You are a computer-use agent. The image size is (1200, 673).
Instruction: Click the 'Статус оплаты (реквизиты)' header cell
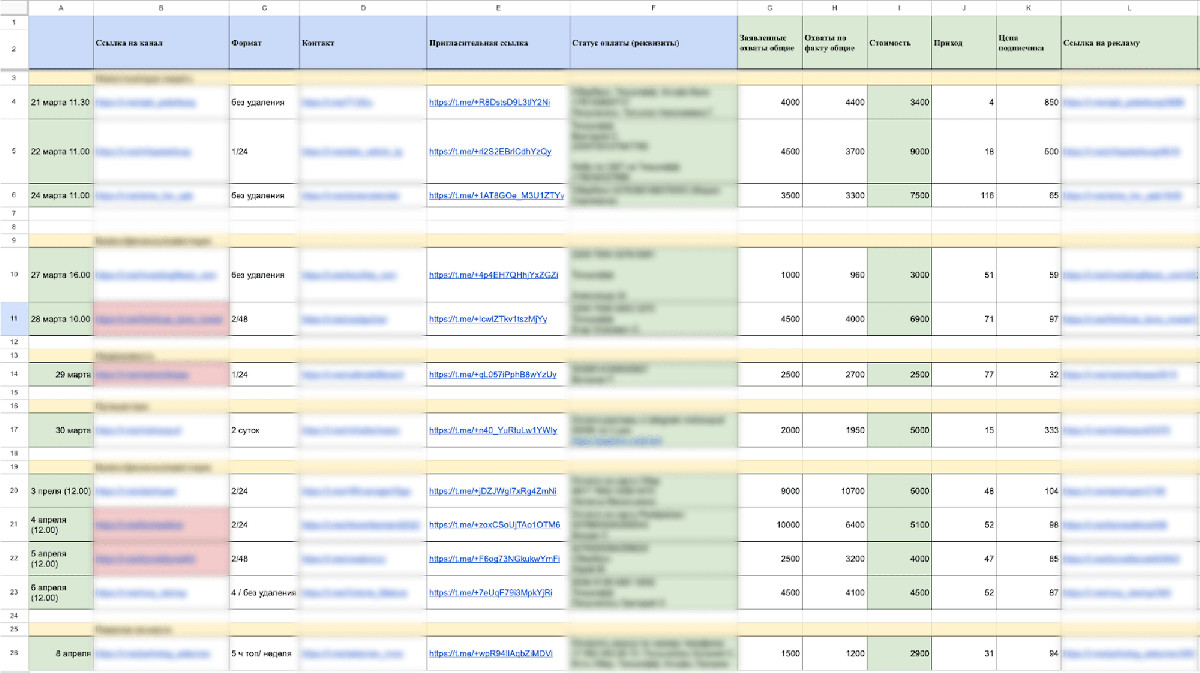pos(653,44)
